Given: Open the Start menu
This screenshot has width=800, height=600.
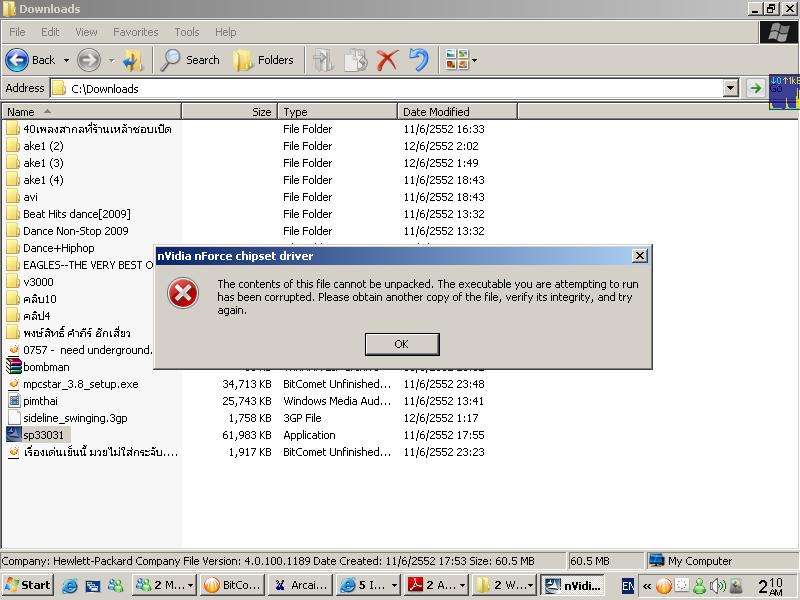Looking at the screenshot, I should tap(27, 585).
